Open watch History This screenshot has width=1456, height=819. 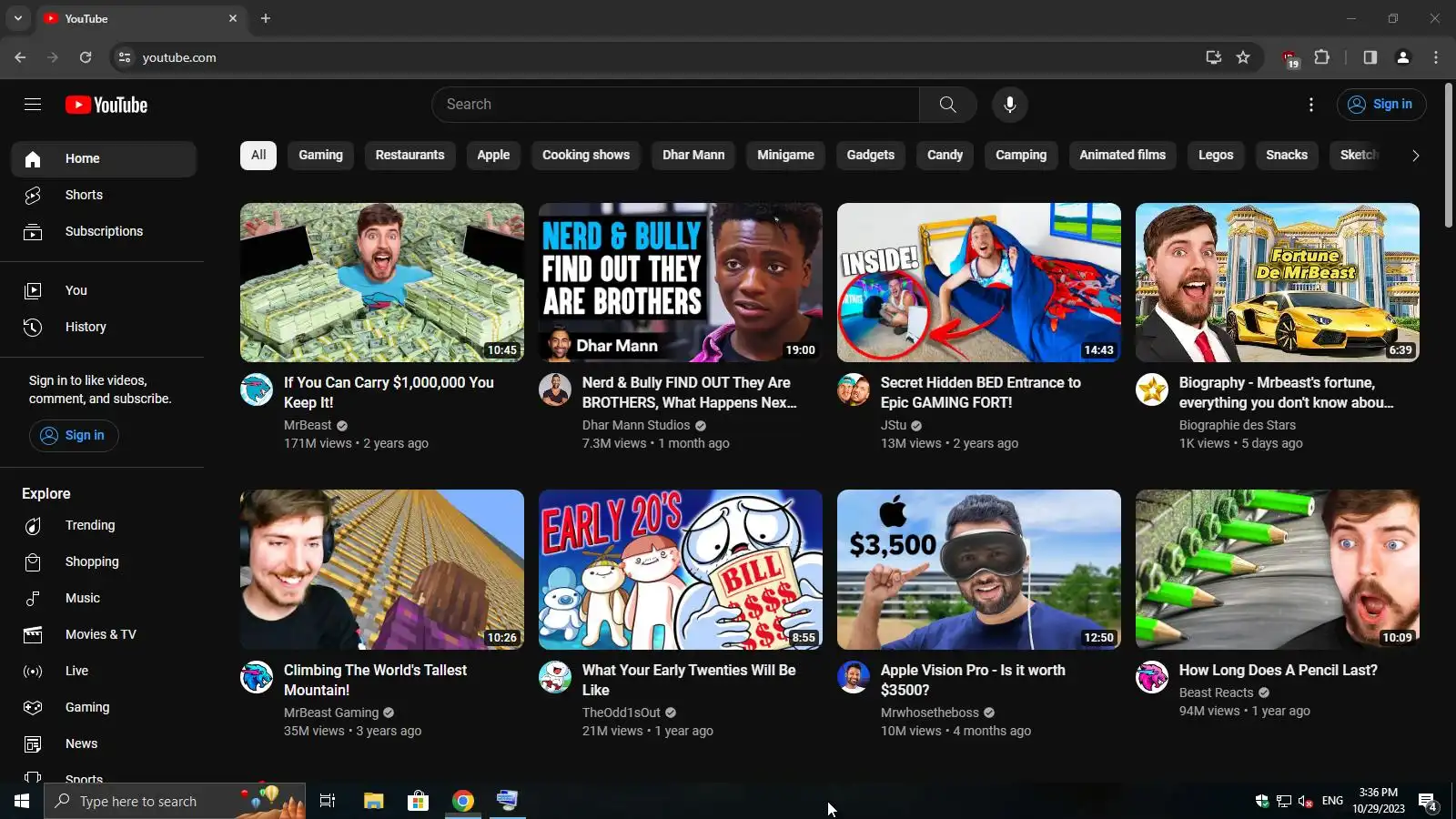coord(104,327)
